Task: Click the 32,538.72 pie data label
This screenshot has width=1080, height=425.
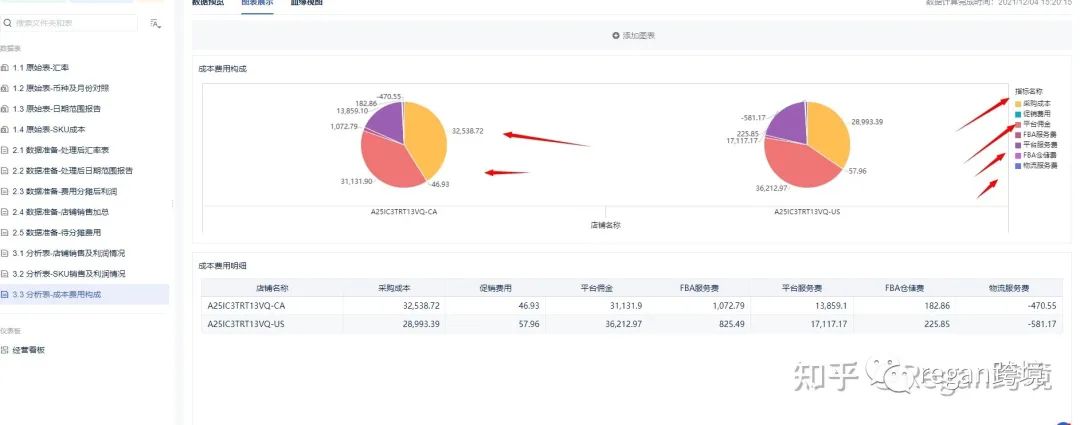Action: (x=468, y=131)
